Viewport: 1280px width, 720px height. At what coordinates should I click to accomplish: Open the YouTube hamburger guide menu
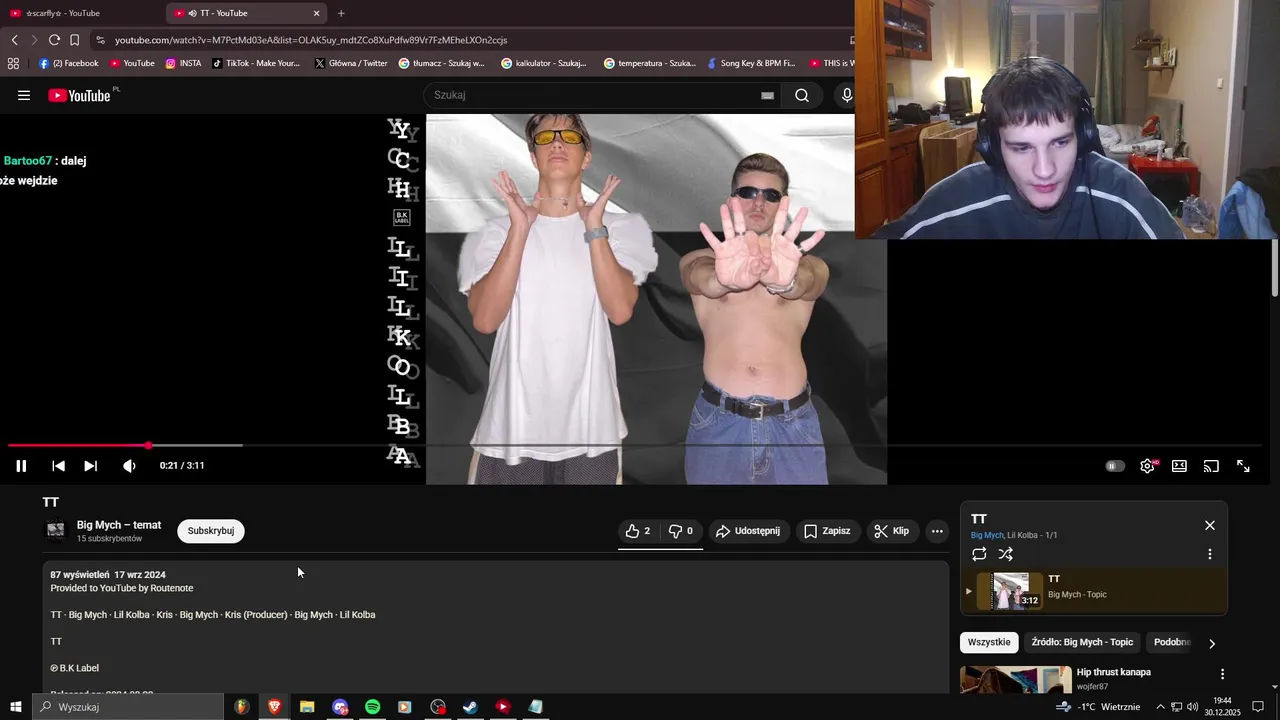[24, 95]
